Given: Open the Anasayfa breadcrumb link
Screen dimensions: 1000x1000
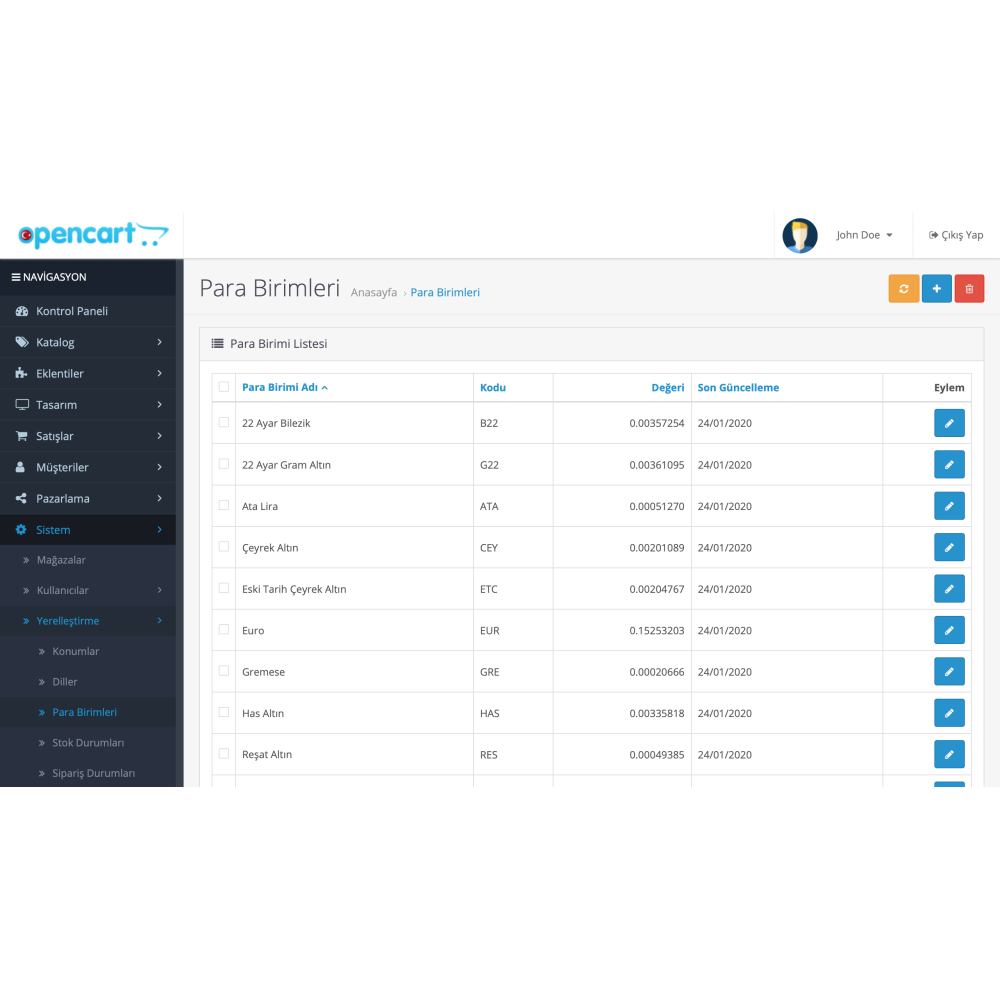Looking at the screenshot, I should (x=373, y=292).
